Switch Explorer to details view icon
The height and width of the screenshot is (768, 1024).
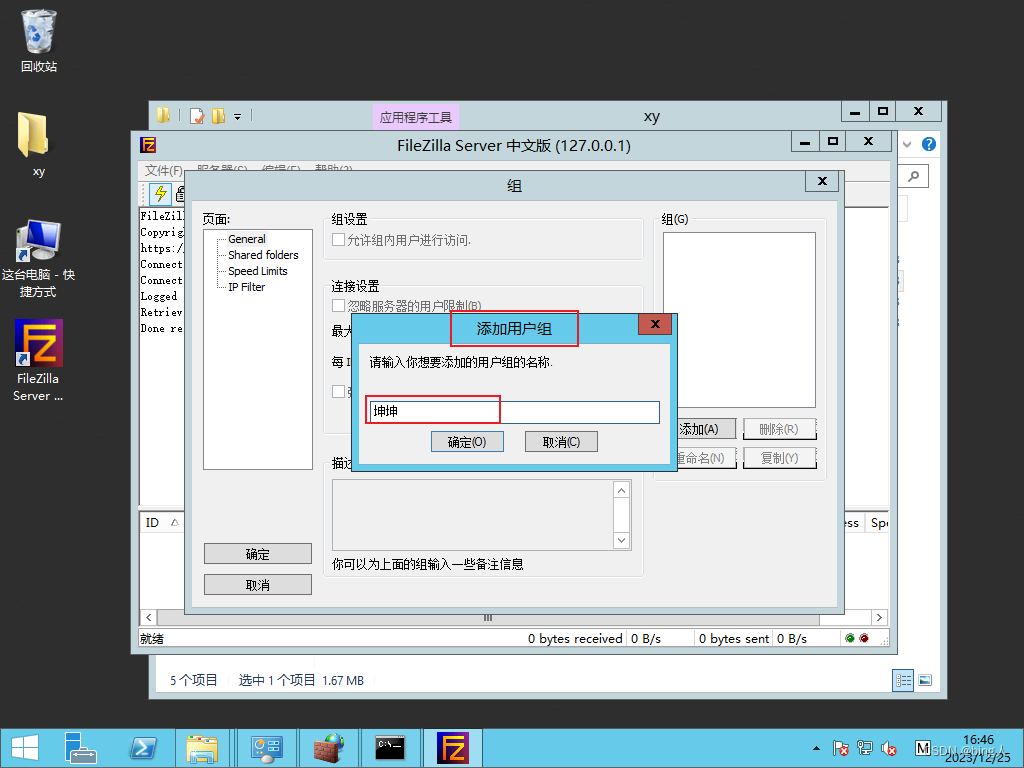903,680
